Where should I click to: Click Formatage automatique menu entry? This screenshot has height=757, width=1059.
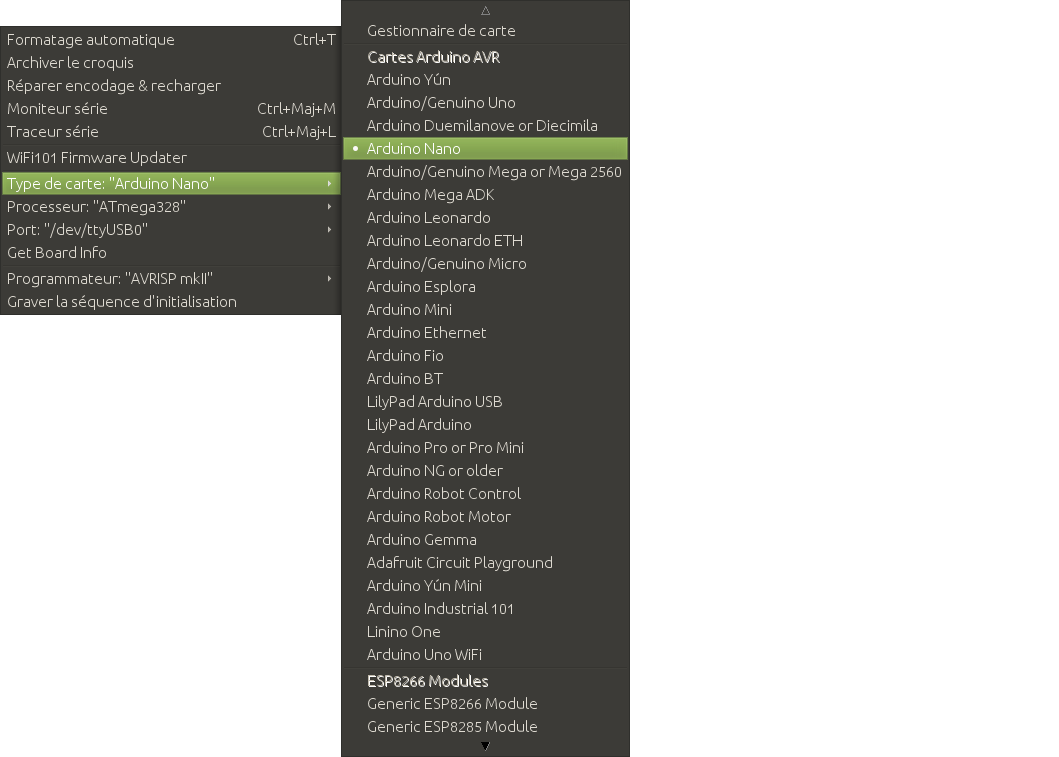(91, 40)
